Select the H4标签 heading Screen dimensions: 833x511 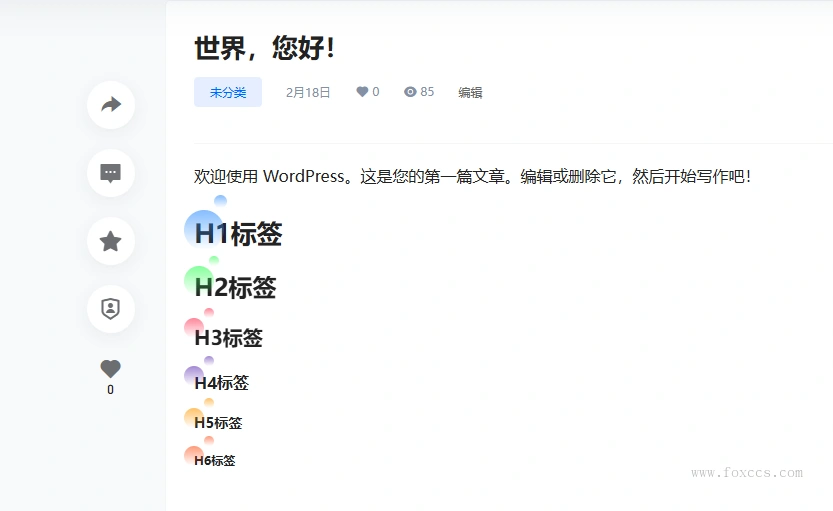tap(222, 383)
